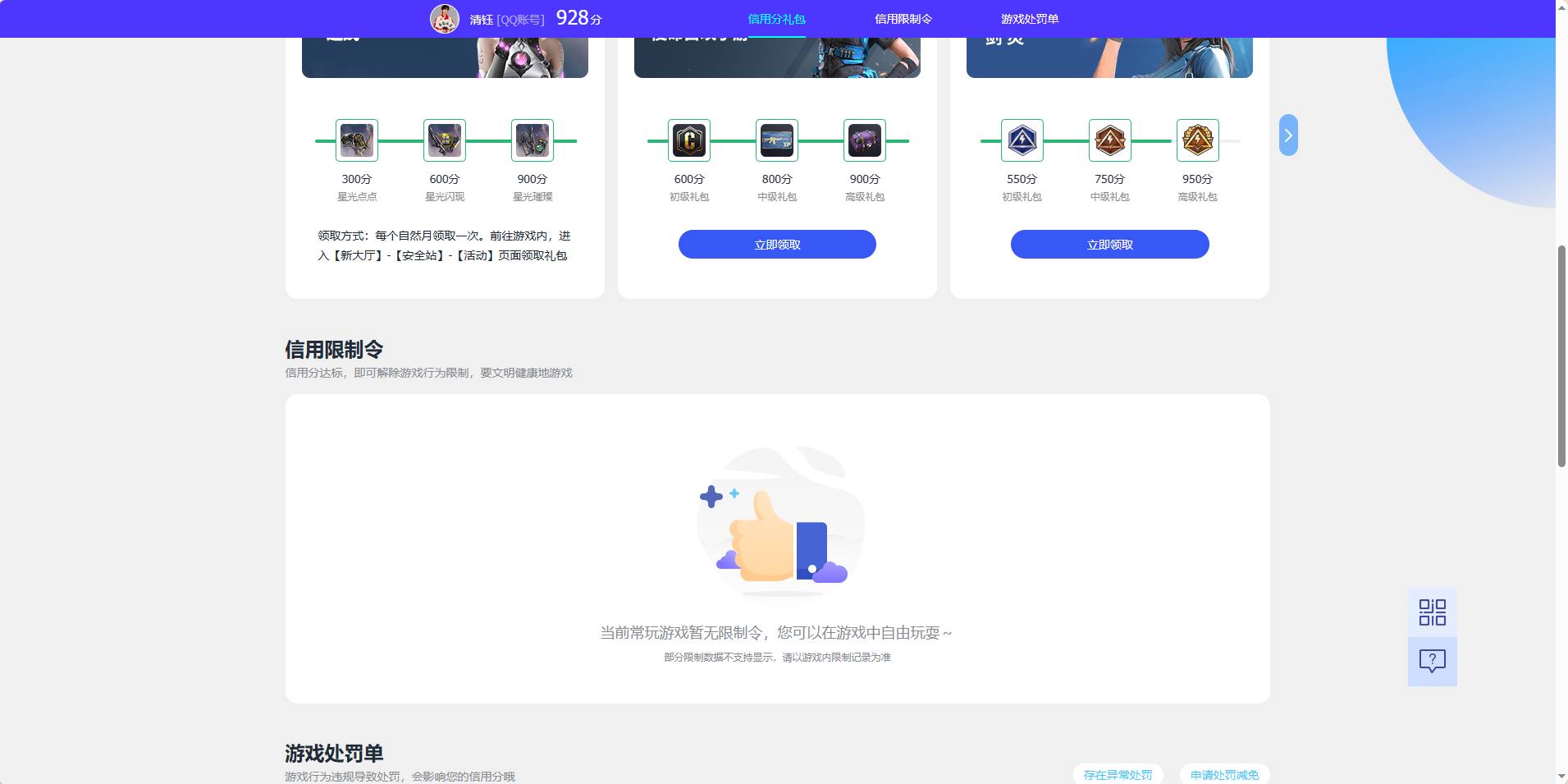Show next gift cards with right arrow
The image size is (1568, 784).
tap(1288, 135)
